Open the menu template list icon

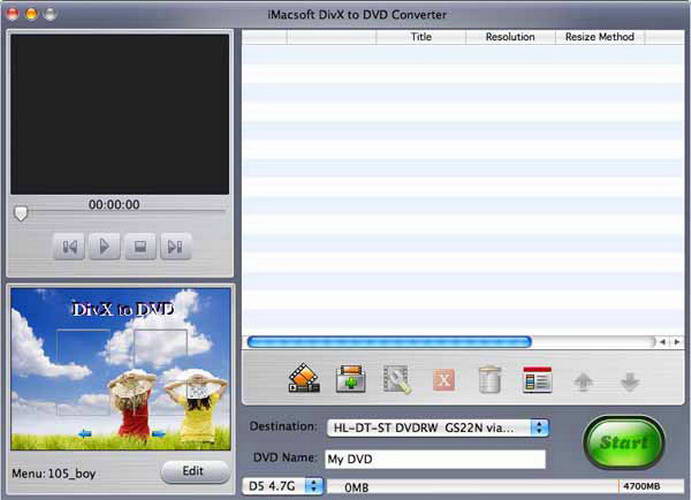[x=537, y=379]
